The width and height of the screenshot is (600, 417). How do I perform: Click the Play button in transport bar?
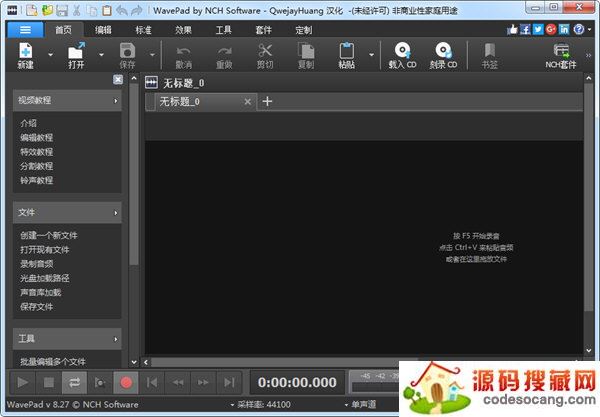pos(22,381)
